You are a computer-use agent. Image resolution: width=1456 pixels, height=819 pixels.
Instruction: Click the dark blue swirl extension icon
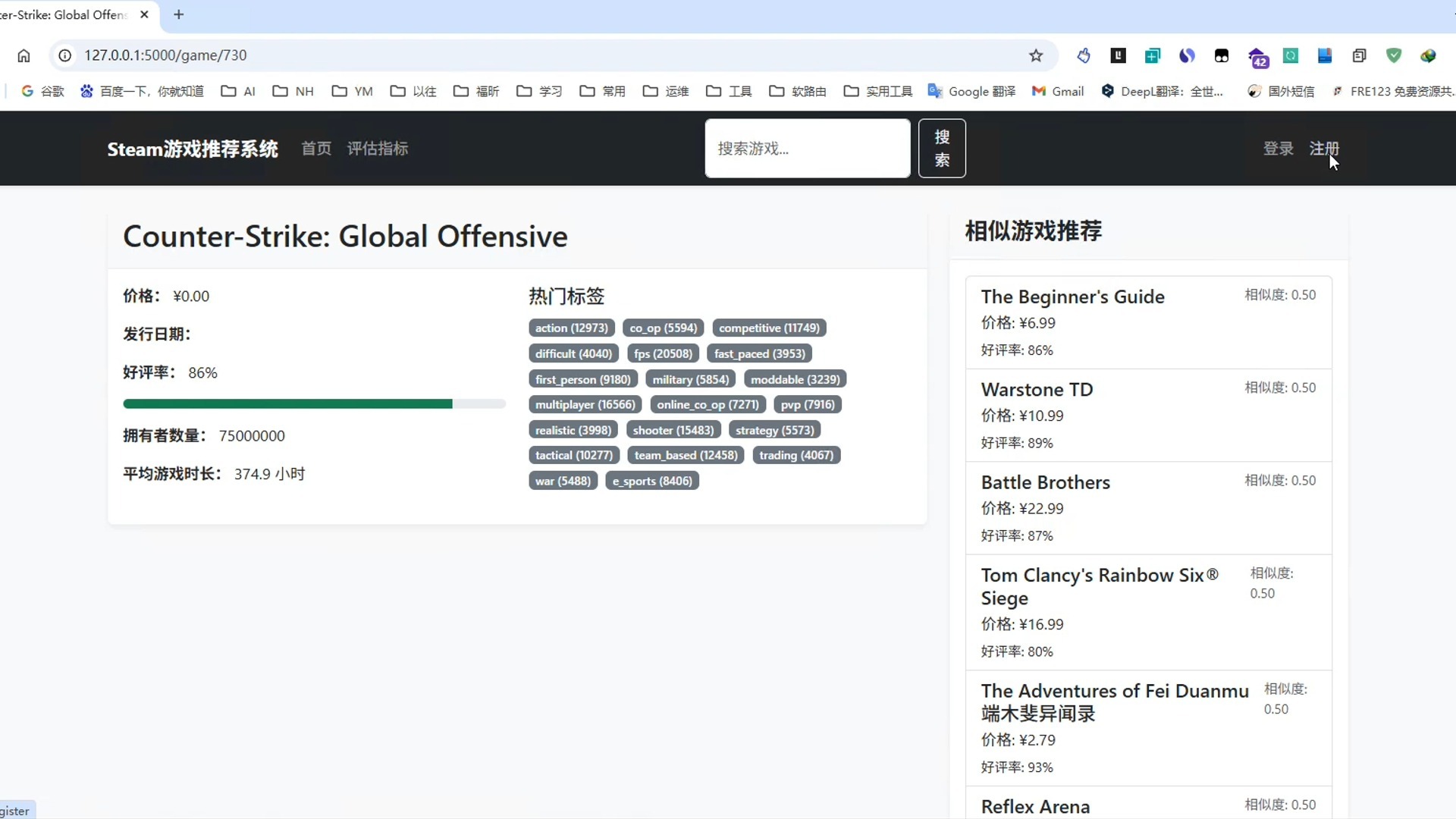point(1188,55)
